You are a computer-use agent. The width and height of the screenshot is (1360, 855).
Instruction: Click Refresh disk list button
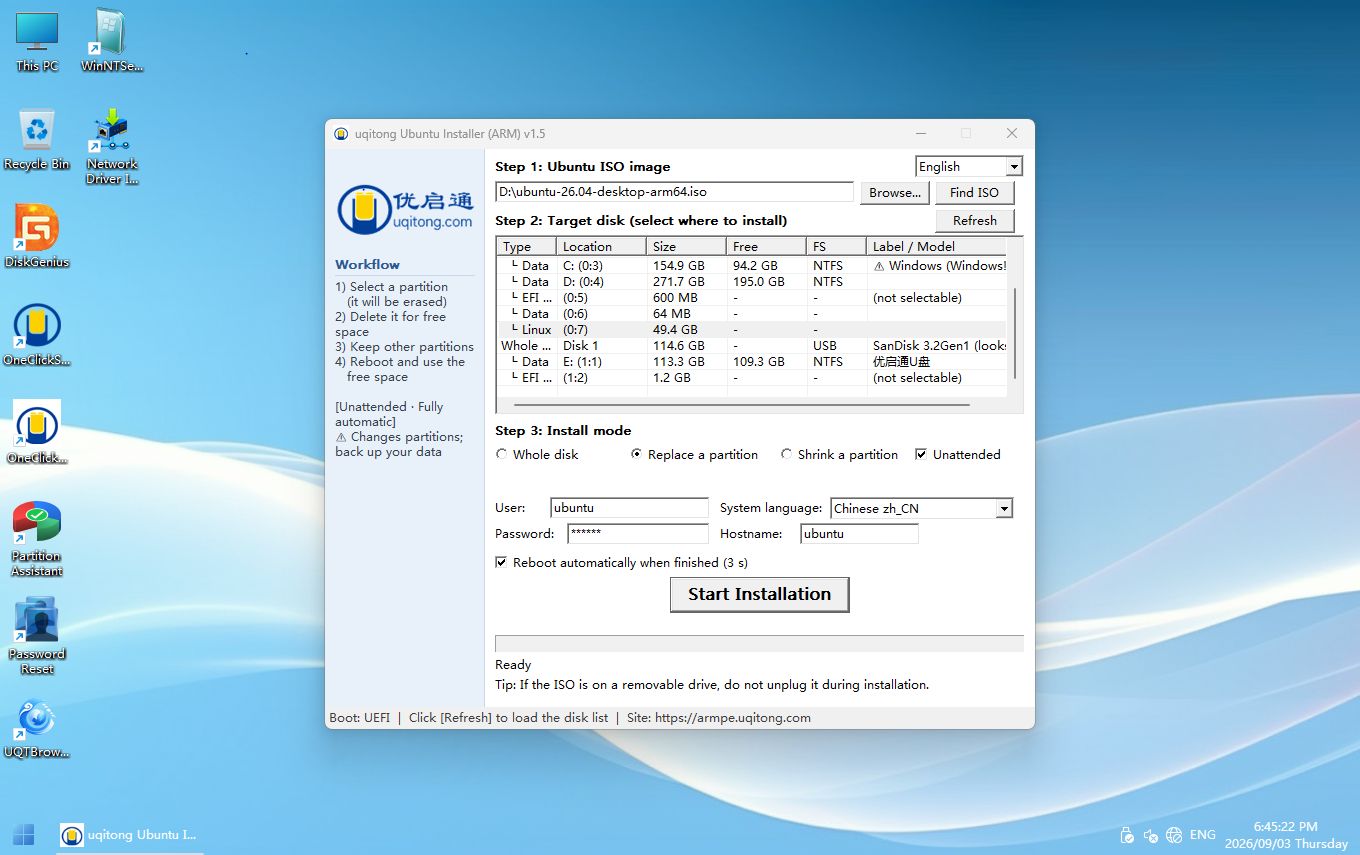pyautogui.click(x=974, y=220)
